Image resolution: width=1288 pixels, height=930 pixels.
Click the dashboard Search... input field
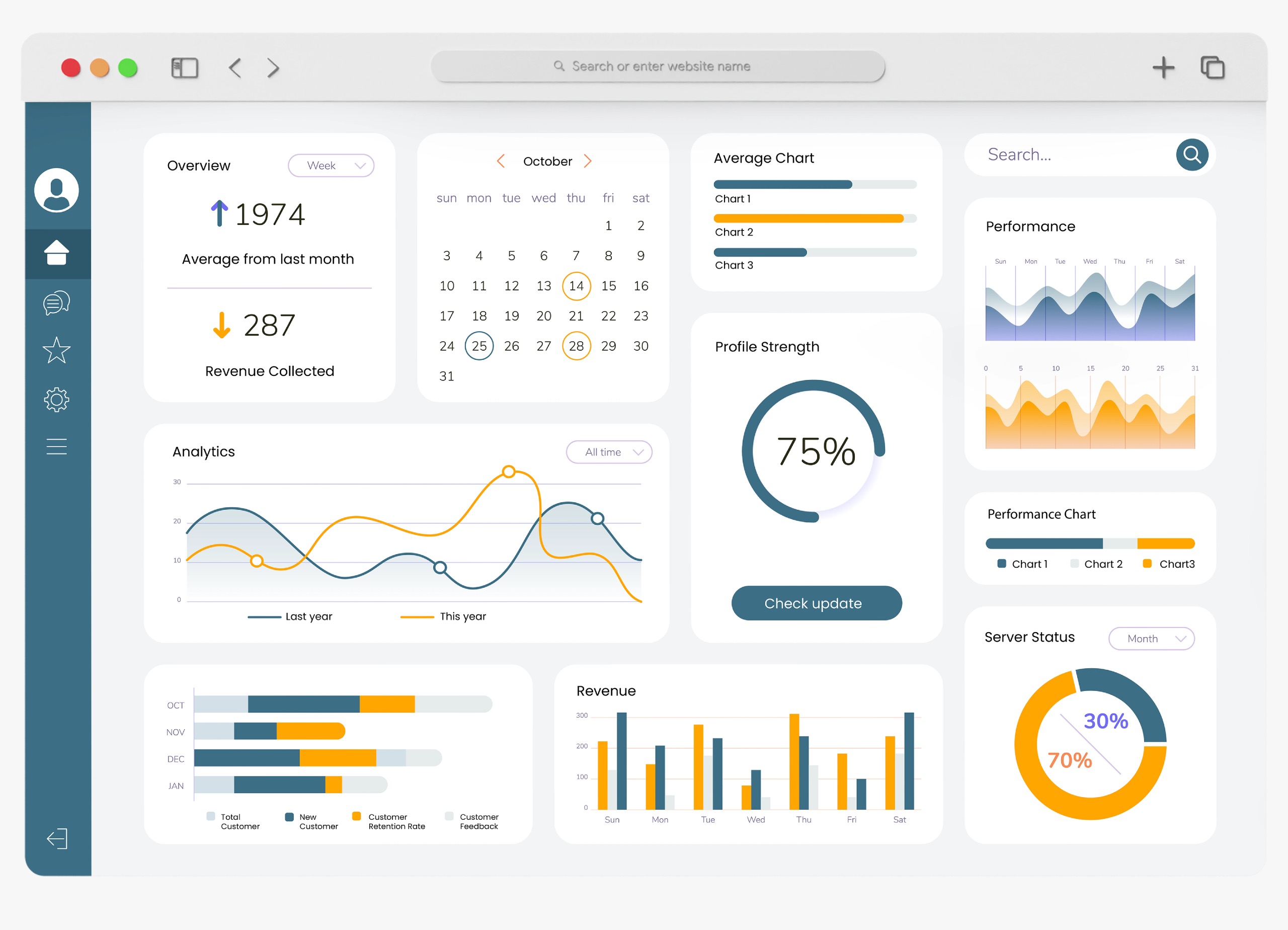point(1070,154)
